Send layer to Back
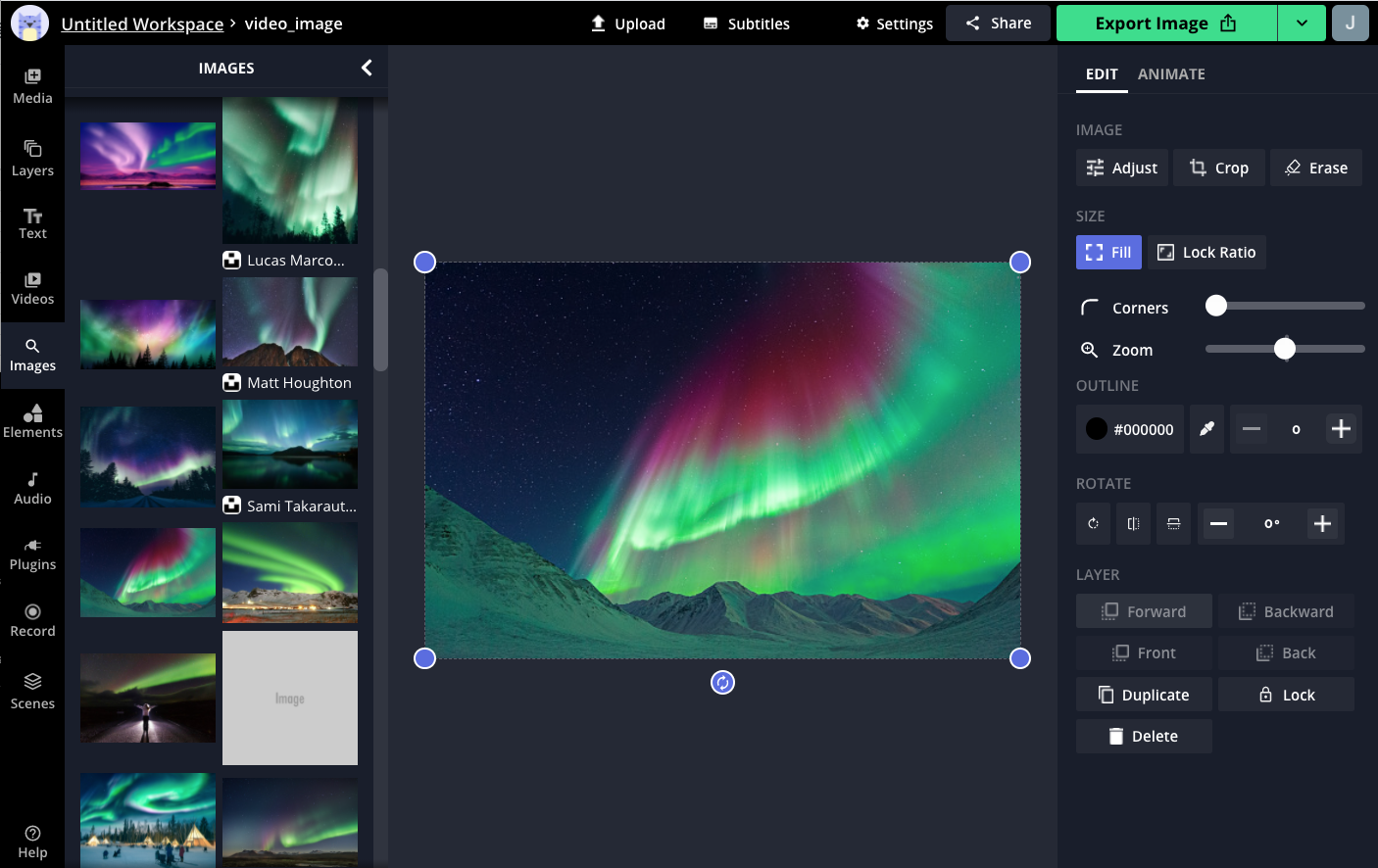Screen dimensions: 1378x868 point(1286,652)
